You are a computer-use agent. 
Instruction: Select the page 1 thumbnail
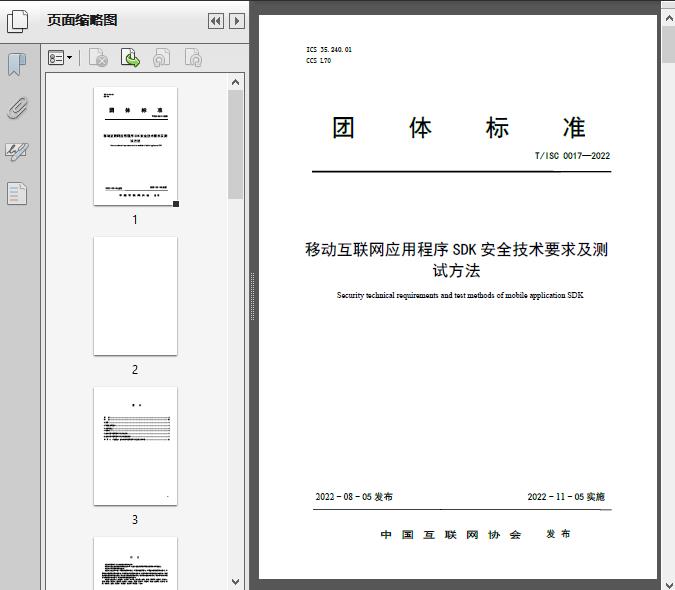tap(135, 146)
